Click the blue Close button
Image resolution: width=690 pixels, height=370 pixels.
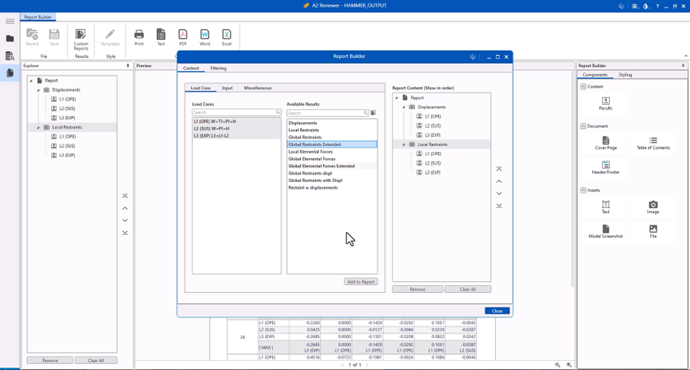pos(497,311)
